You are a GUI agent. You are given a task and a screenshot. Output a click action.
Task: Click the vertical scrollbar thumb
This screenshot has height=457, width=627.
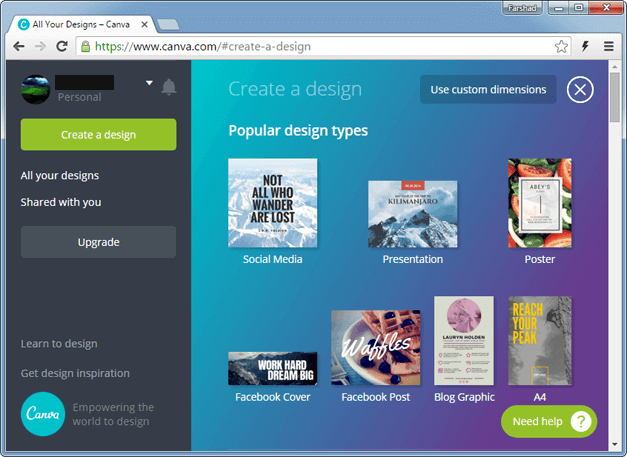point(615,97)
